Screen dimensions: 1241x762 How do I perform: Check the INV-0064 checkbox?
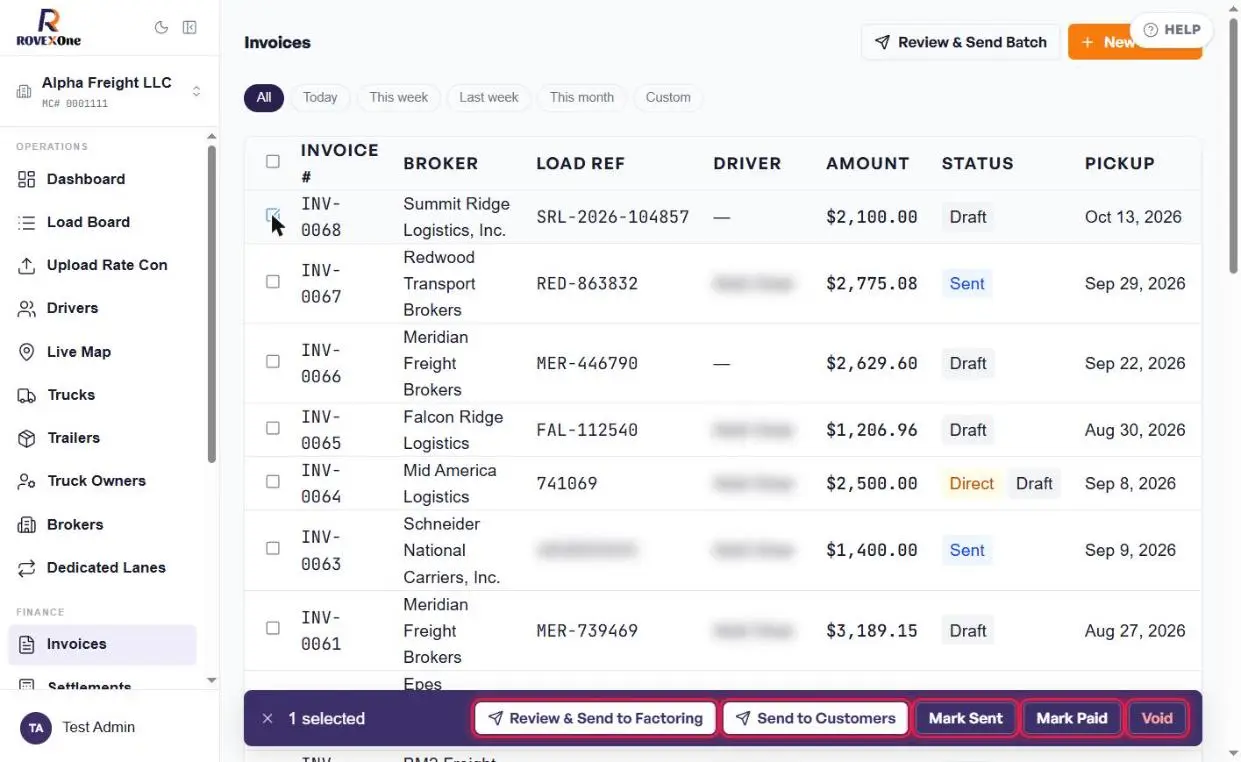click(x=273, y=482)
